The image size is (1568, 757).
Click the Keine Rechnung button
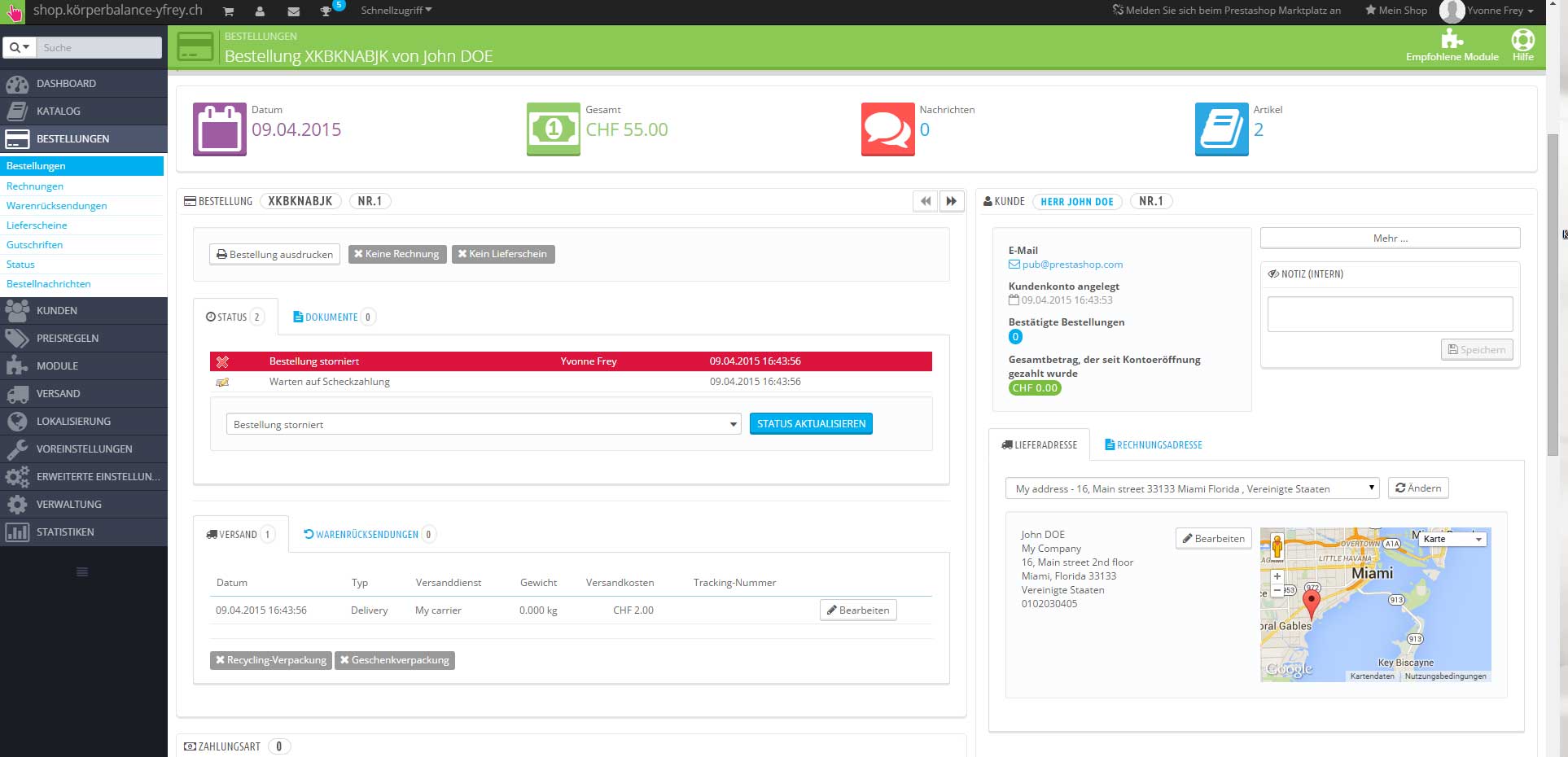(x=397, y=254)
